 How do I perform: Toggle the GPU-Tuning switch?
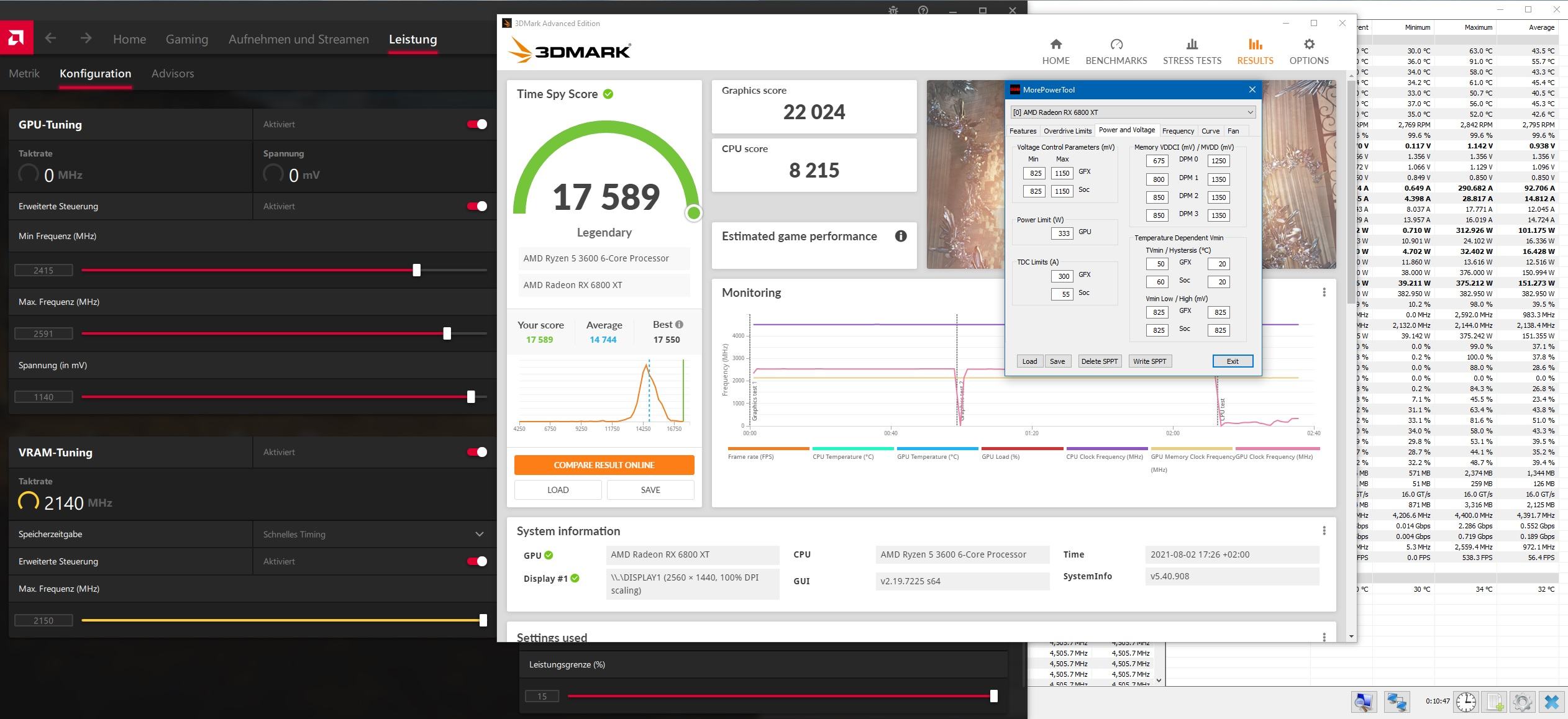477,124
